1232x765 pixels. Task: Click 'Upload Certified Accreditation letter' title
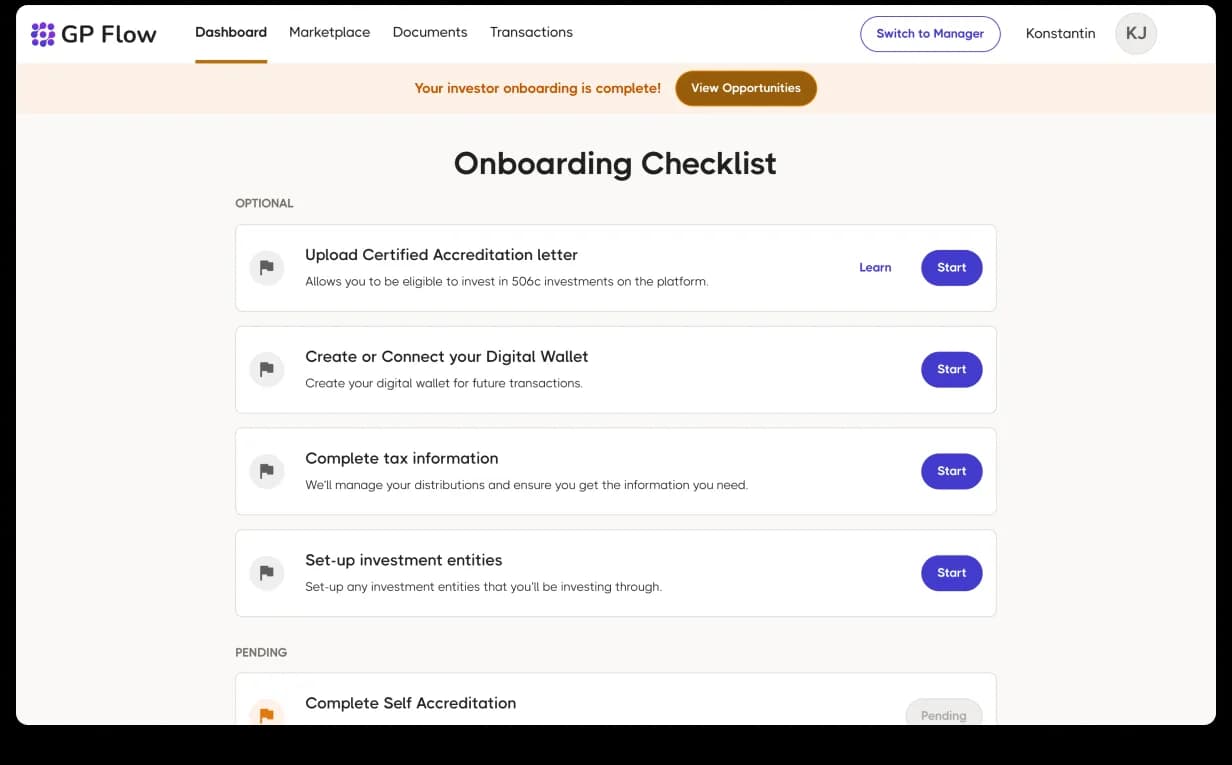click(x=441, y=255)
